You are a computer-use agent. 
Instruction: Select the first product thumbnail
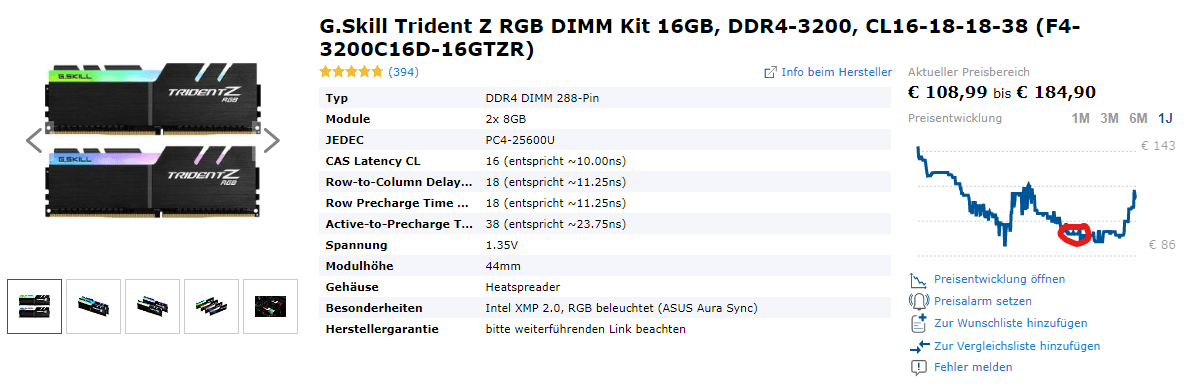[34, 306]
